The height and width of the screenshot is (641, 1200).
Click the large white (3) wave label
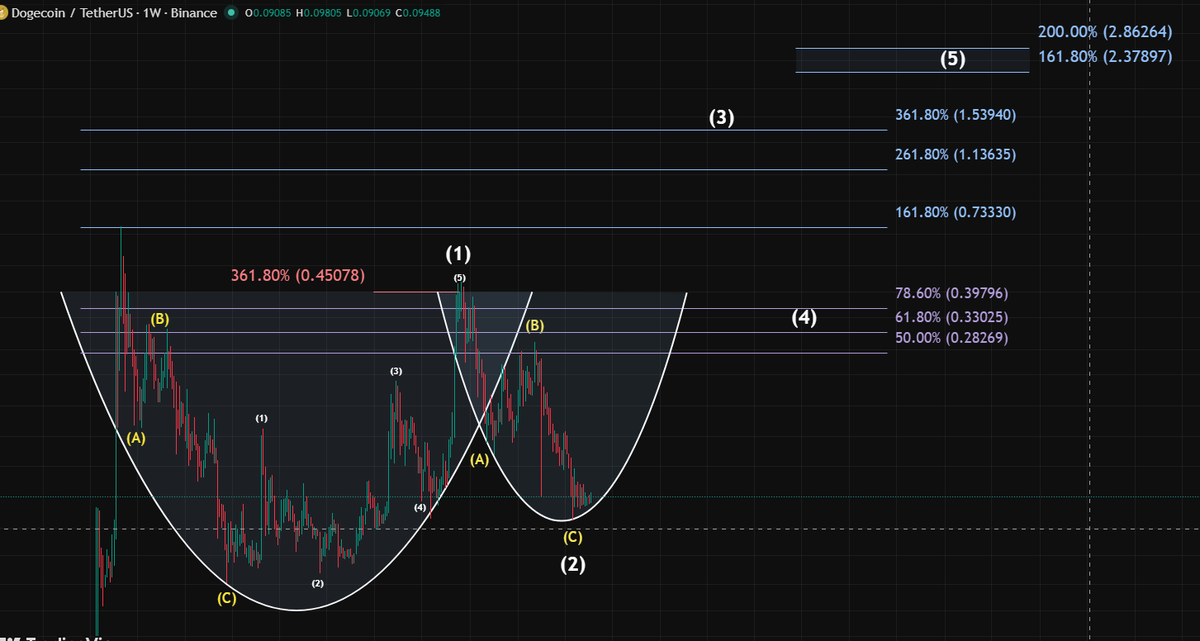(x=722, y=117)
